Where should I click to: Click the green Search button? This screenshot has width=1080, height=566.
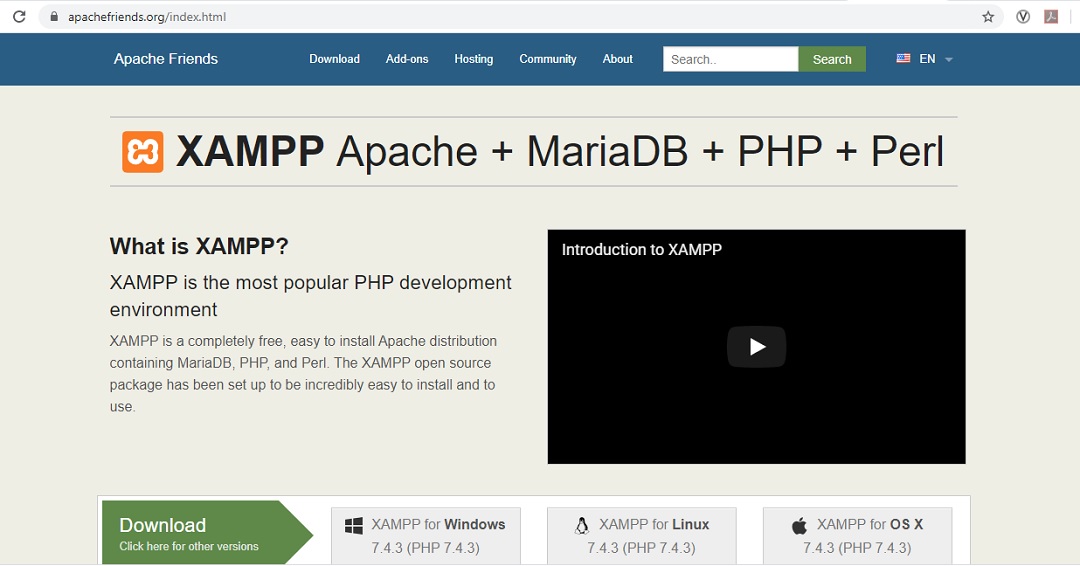832,59
